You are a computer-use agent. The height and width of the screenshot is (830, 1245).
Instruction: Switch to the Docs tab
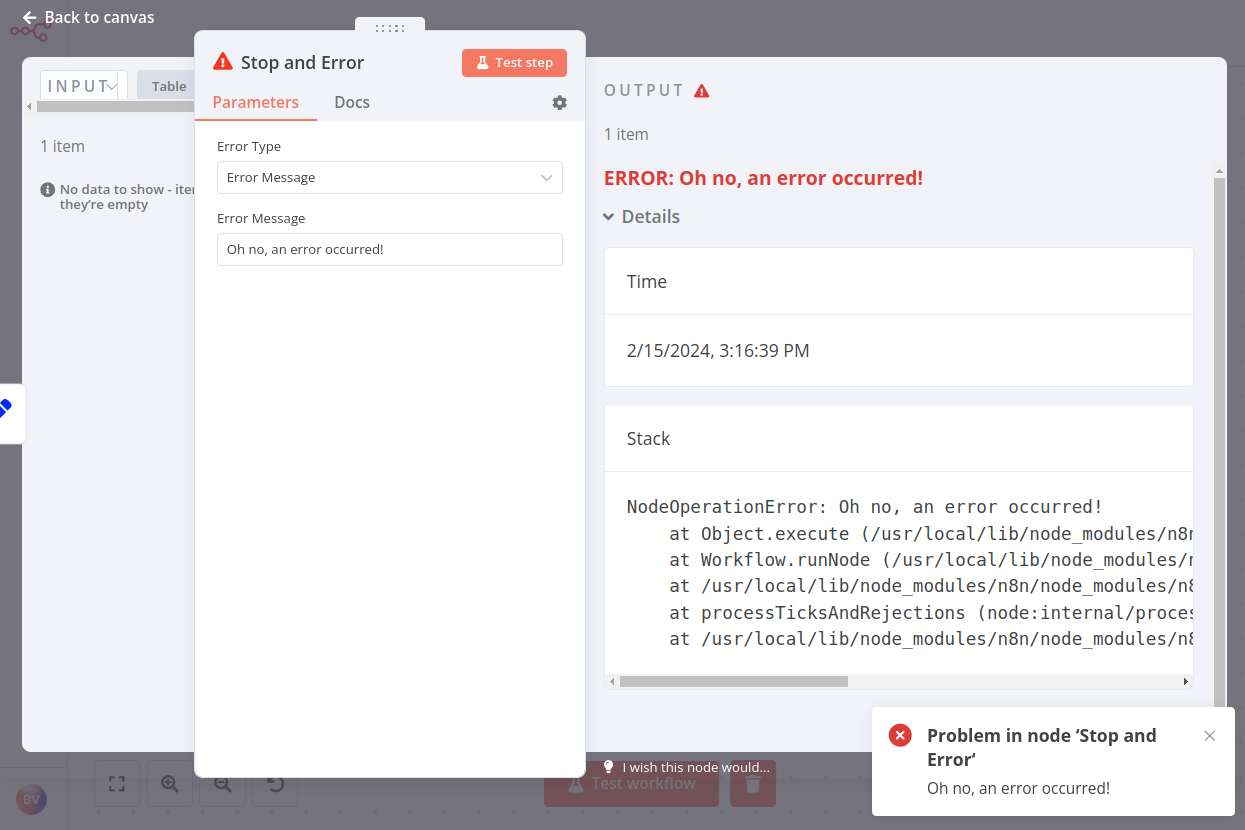click(351, 102)
